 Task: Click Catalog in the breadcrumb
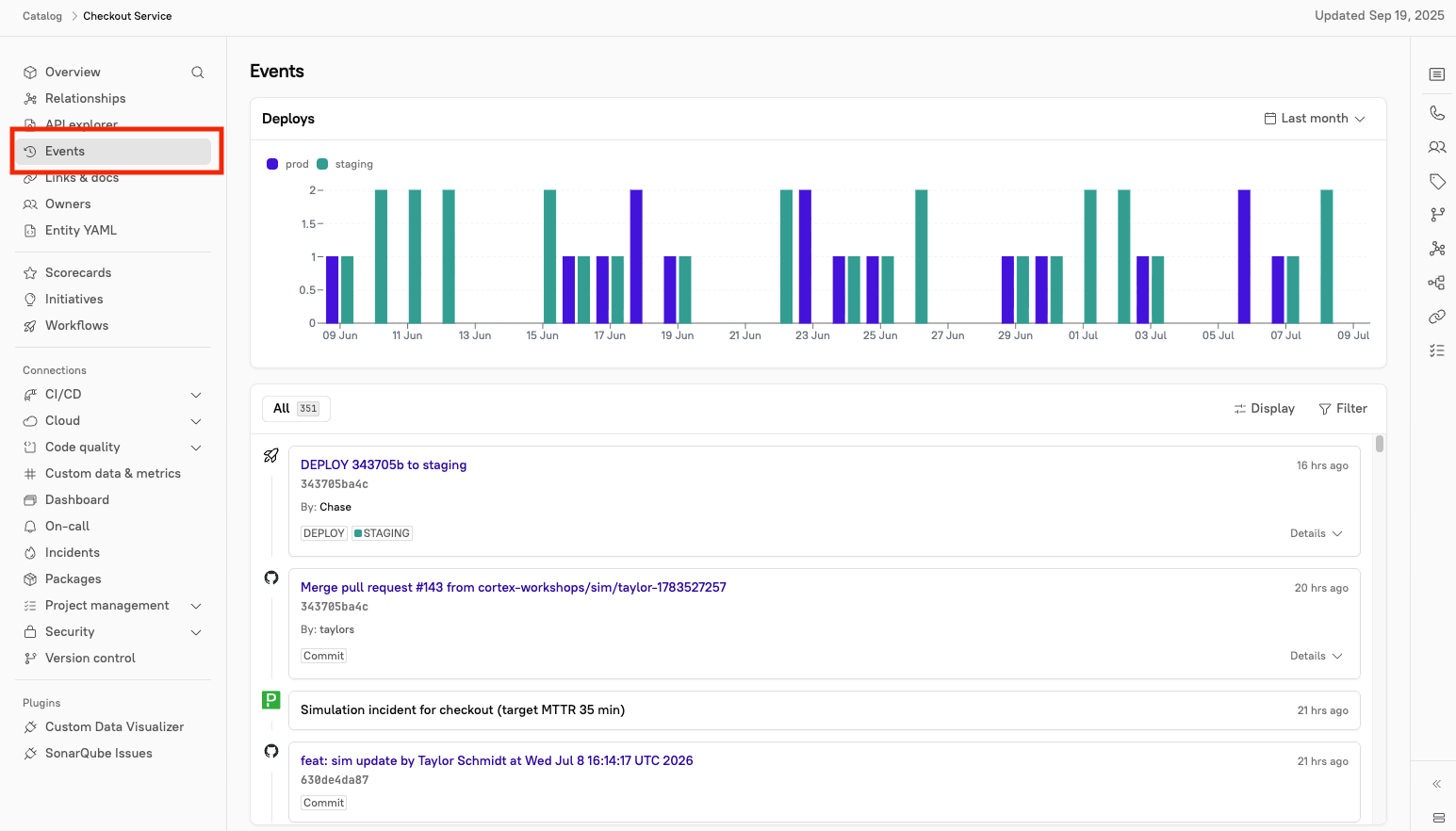(42, 16)
